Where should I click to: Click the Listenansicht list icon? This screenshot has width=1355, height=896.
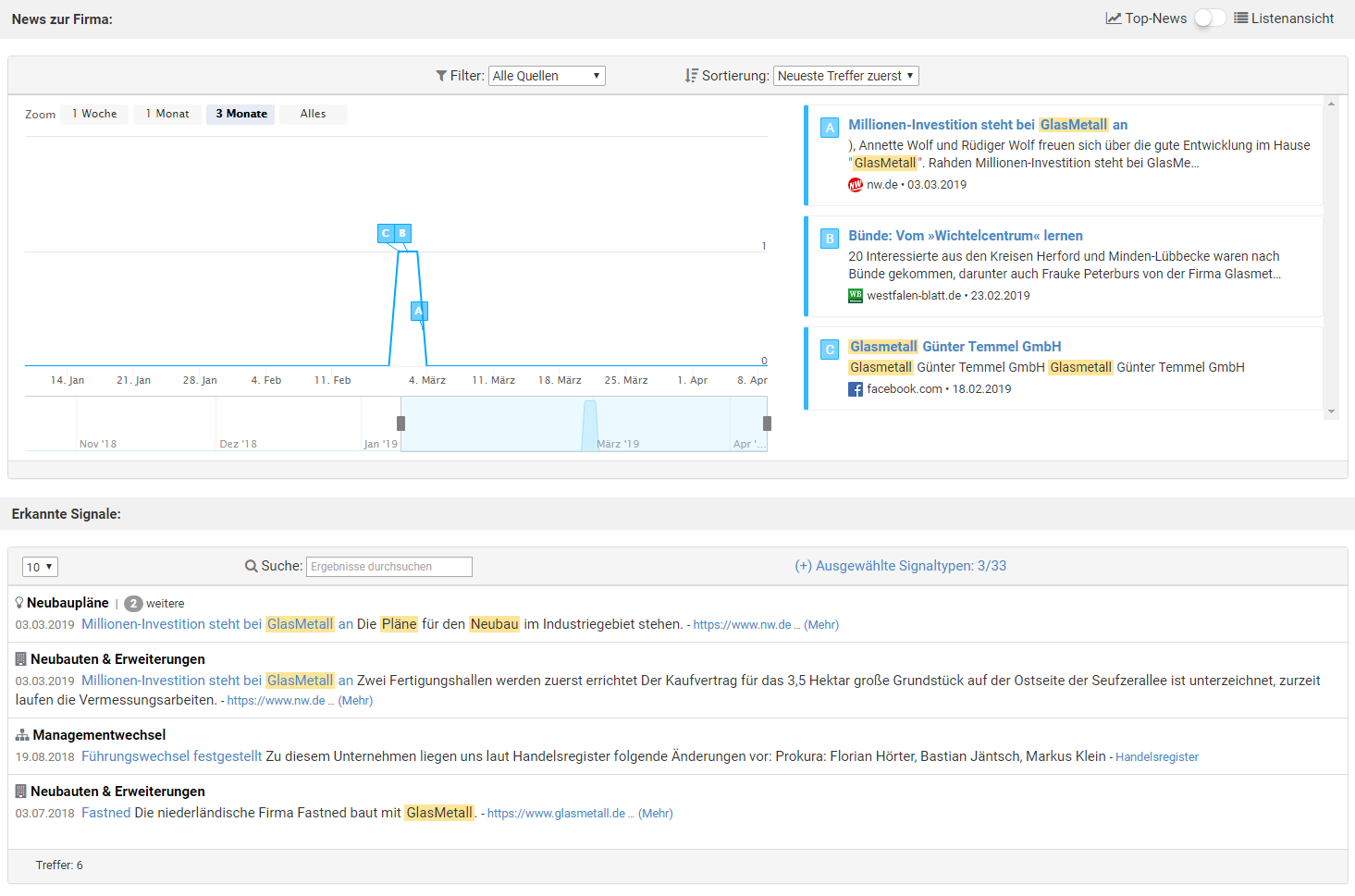click(1240, 18)
